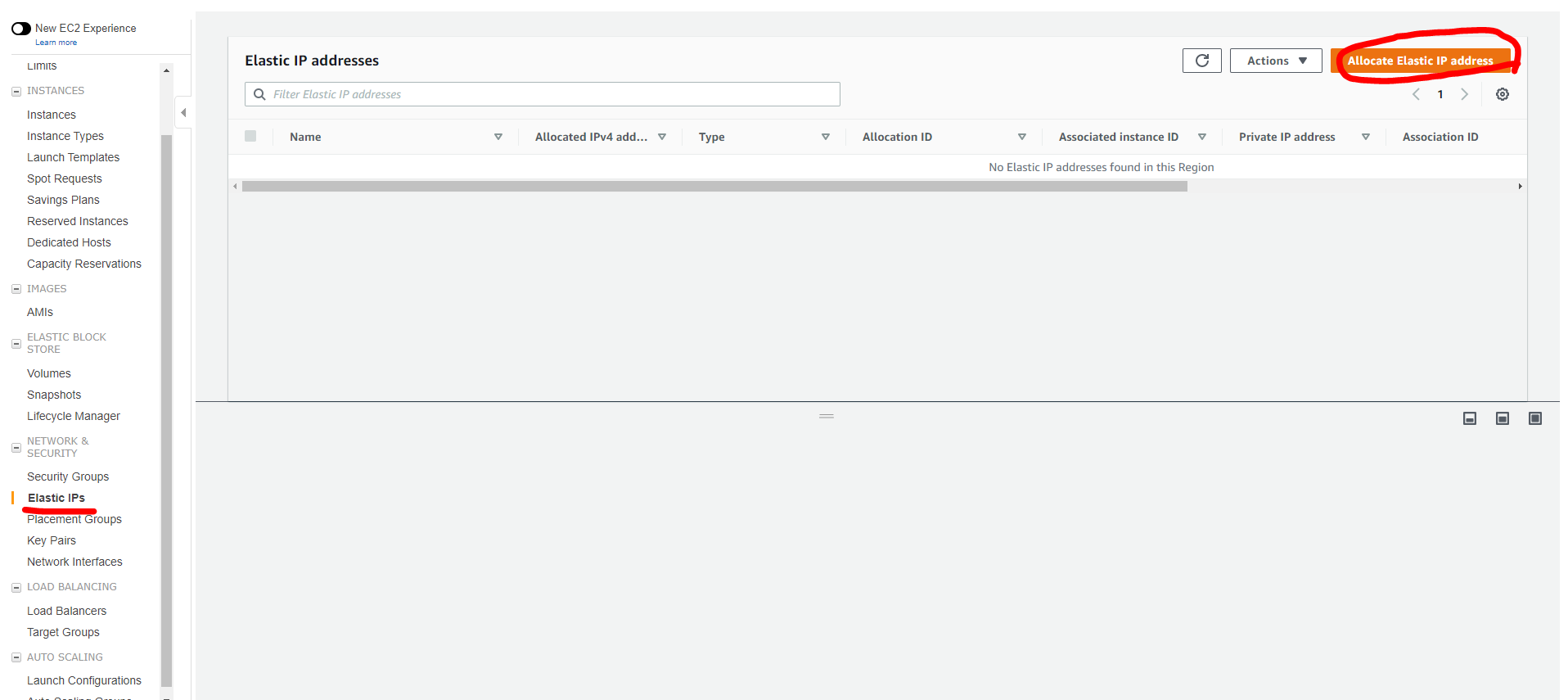Click the table's horizontal scrollbar
This screenshot has height=700, width=1568.
pos(714,187)
